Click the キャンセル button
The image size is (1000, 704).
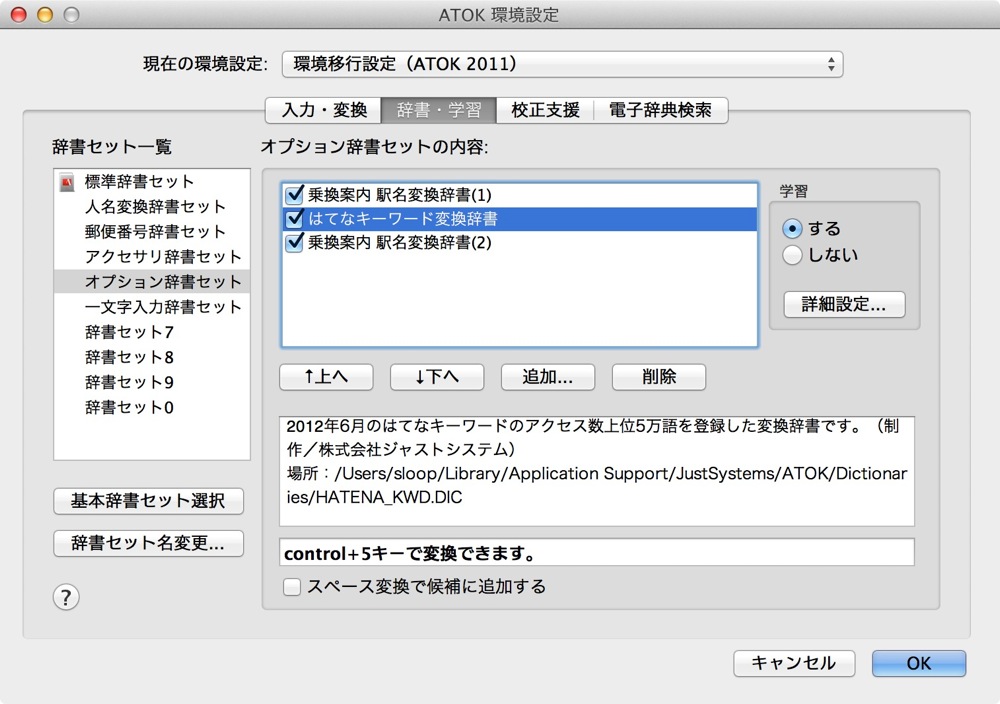794,663
